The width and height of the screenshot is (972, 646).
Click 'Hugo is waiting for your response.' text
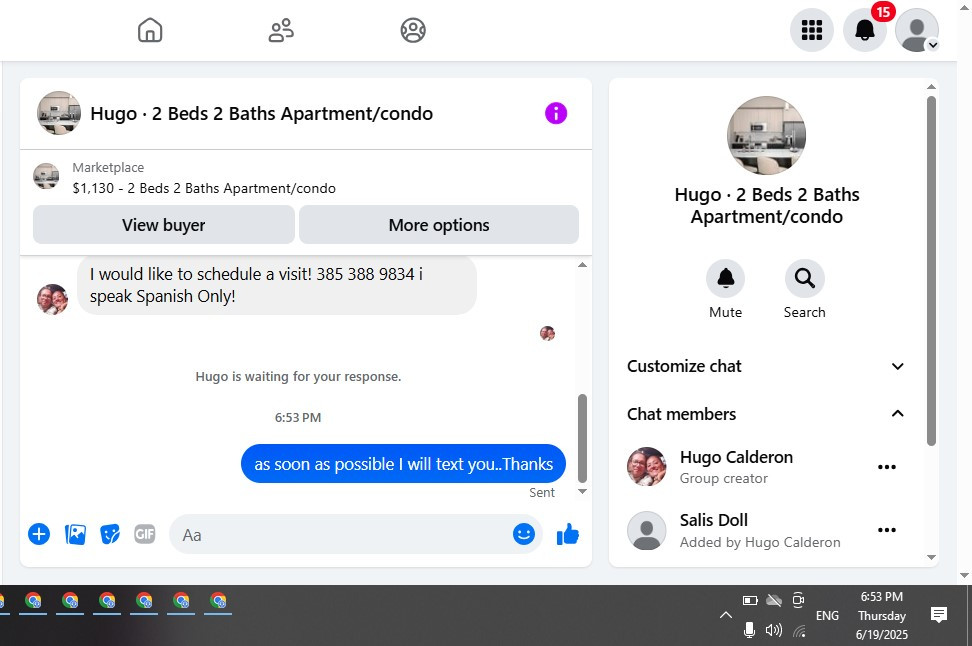click(x=298, y=376)
